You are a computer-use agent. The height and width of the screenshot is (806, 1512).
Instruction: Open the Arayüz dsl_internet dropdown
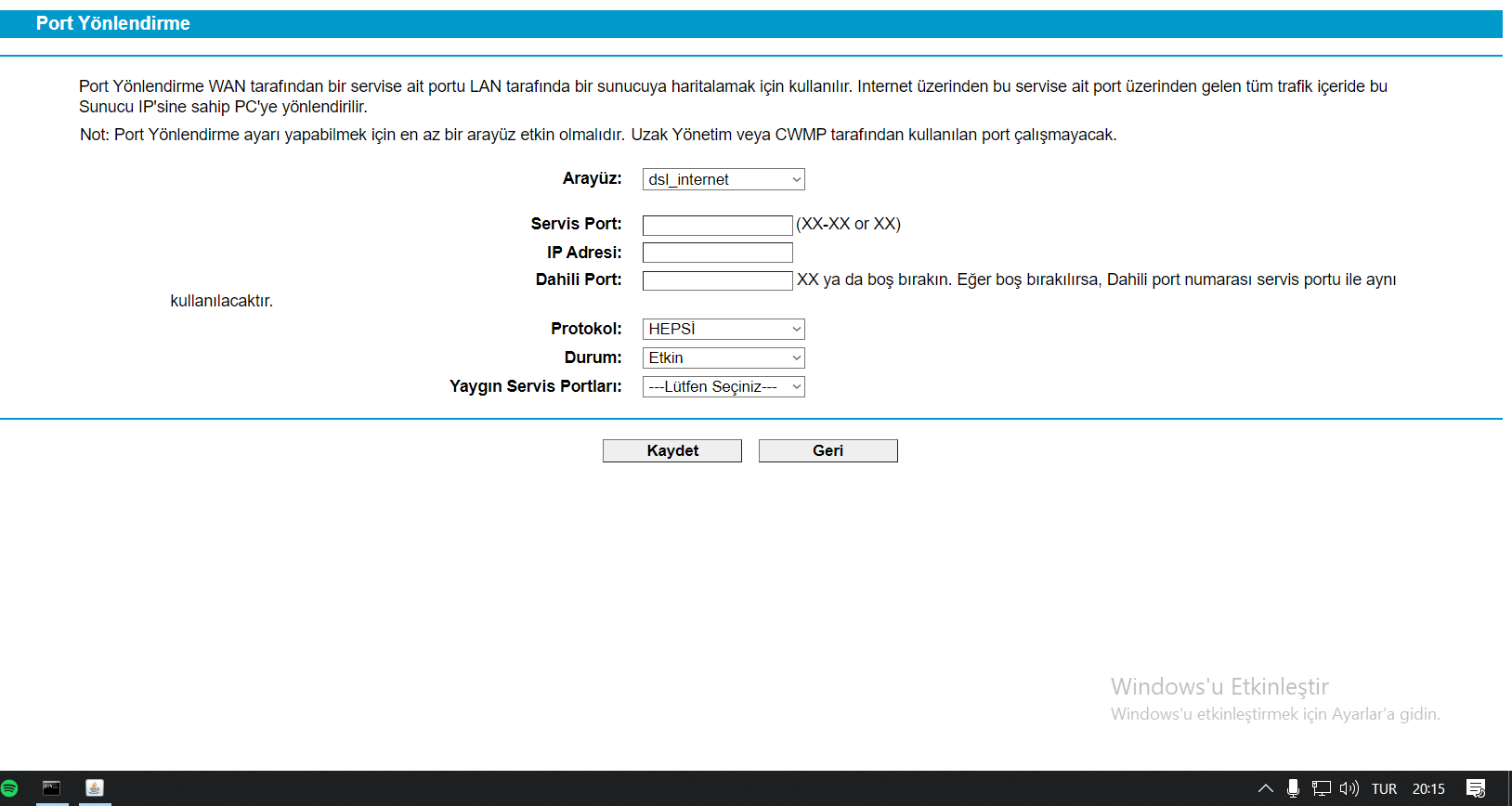723,179
